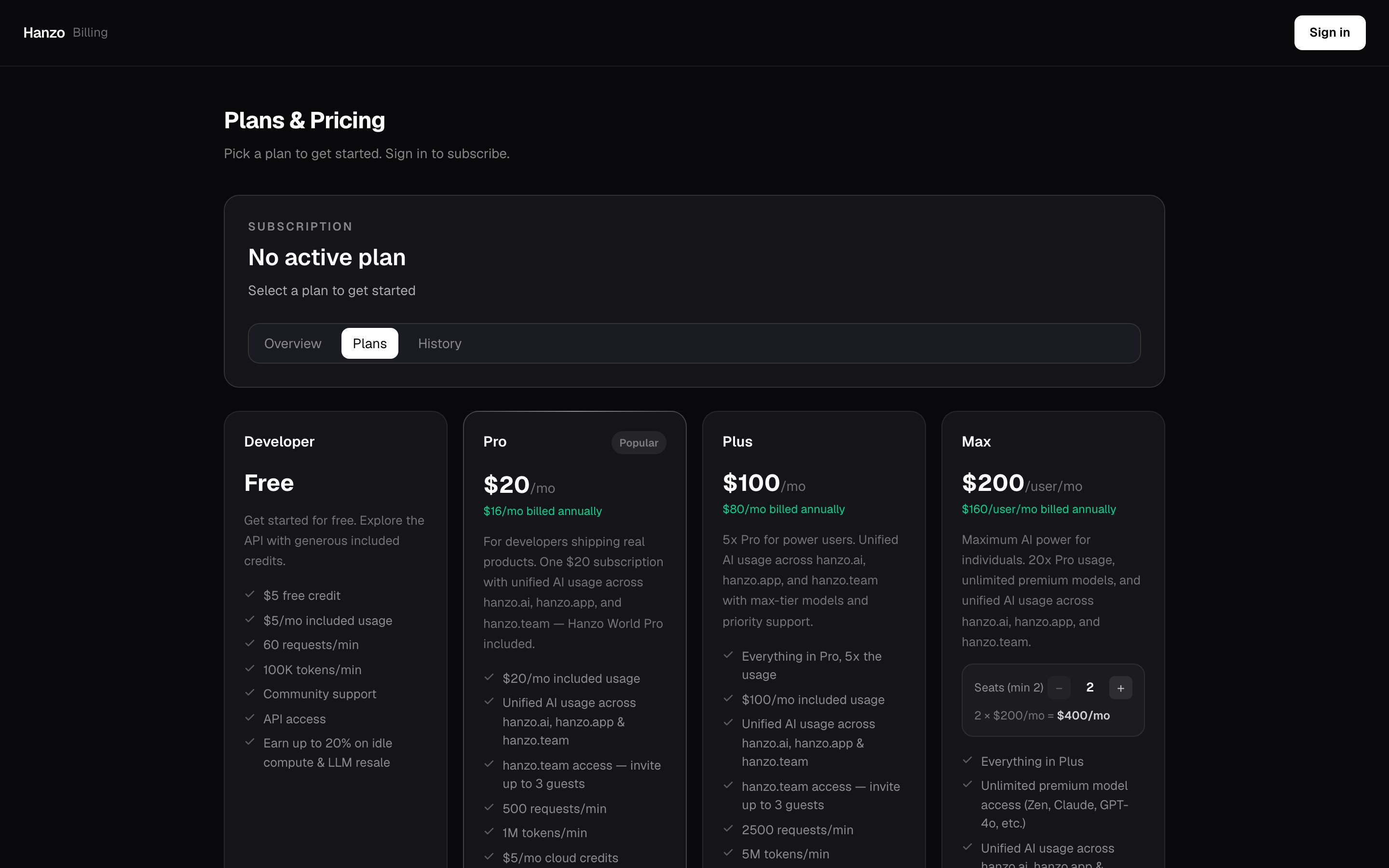1389x868 pixels.
Task: Click the Free price on Developer plan
Action: tap(269, 483)
